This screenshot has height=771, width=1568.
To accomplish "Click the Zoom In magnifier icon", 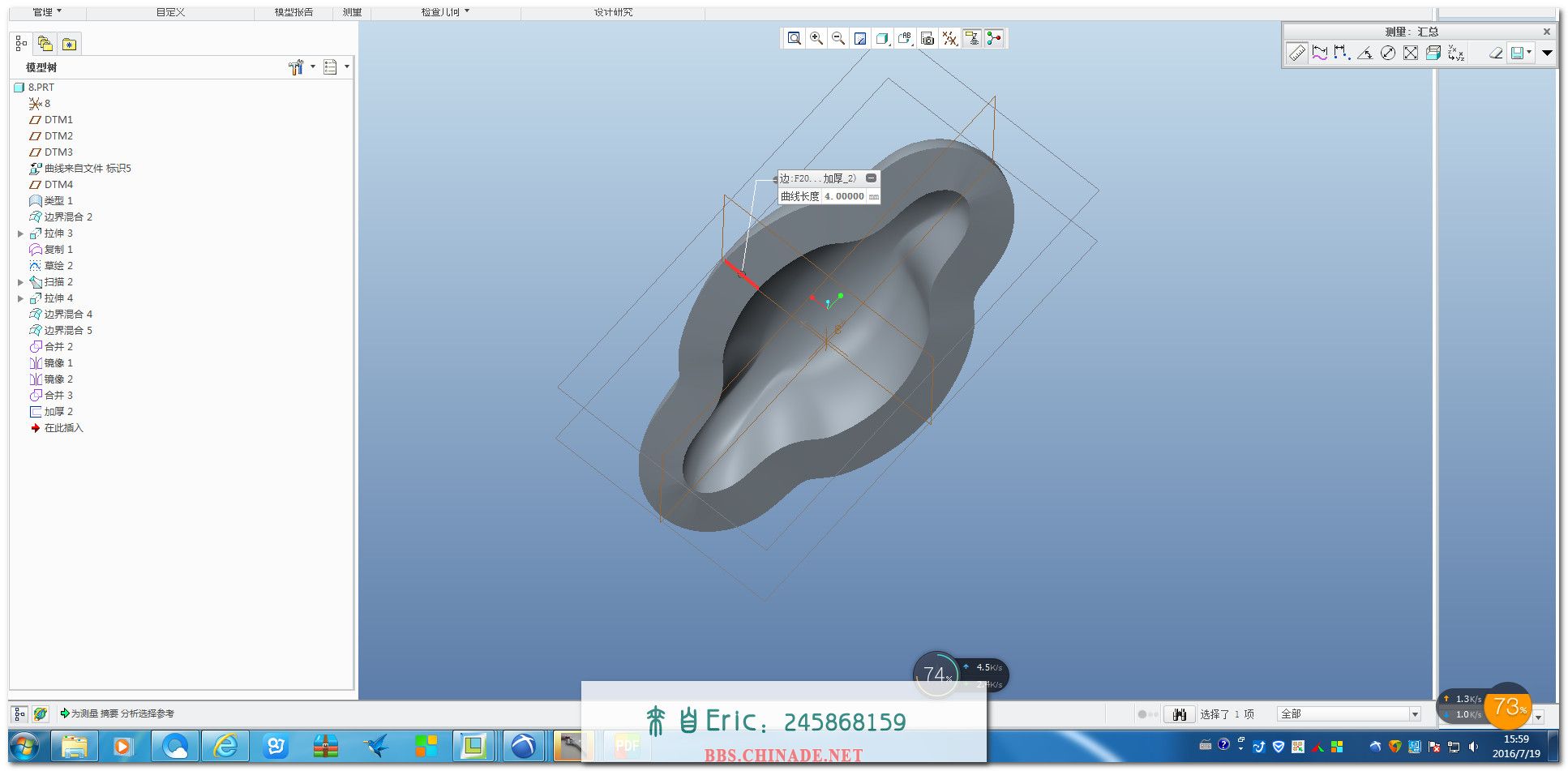I will click(x=816, y=38).
